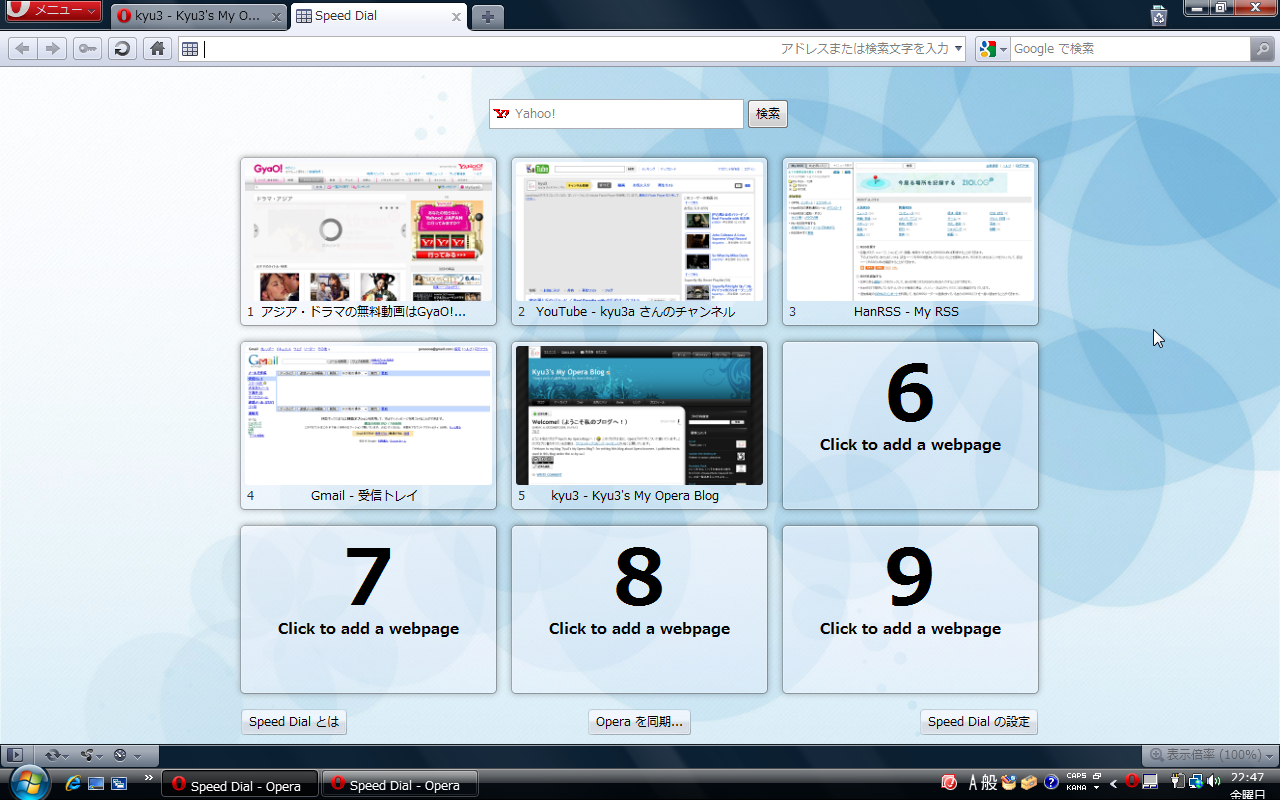The image size is (1280, 800).
Task: Click the Speed Dial grid icon in address bar
Action: (190, 49)
